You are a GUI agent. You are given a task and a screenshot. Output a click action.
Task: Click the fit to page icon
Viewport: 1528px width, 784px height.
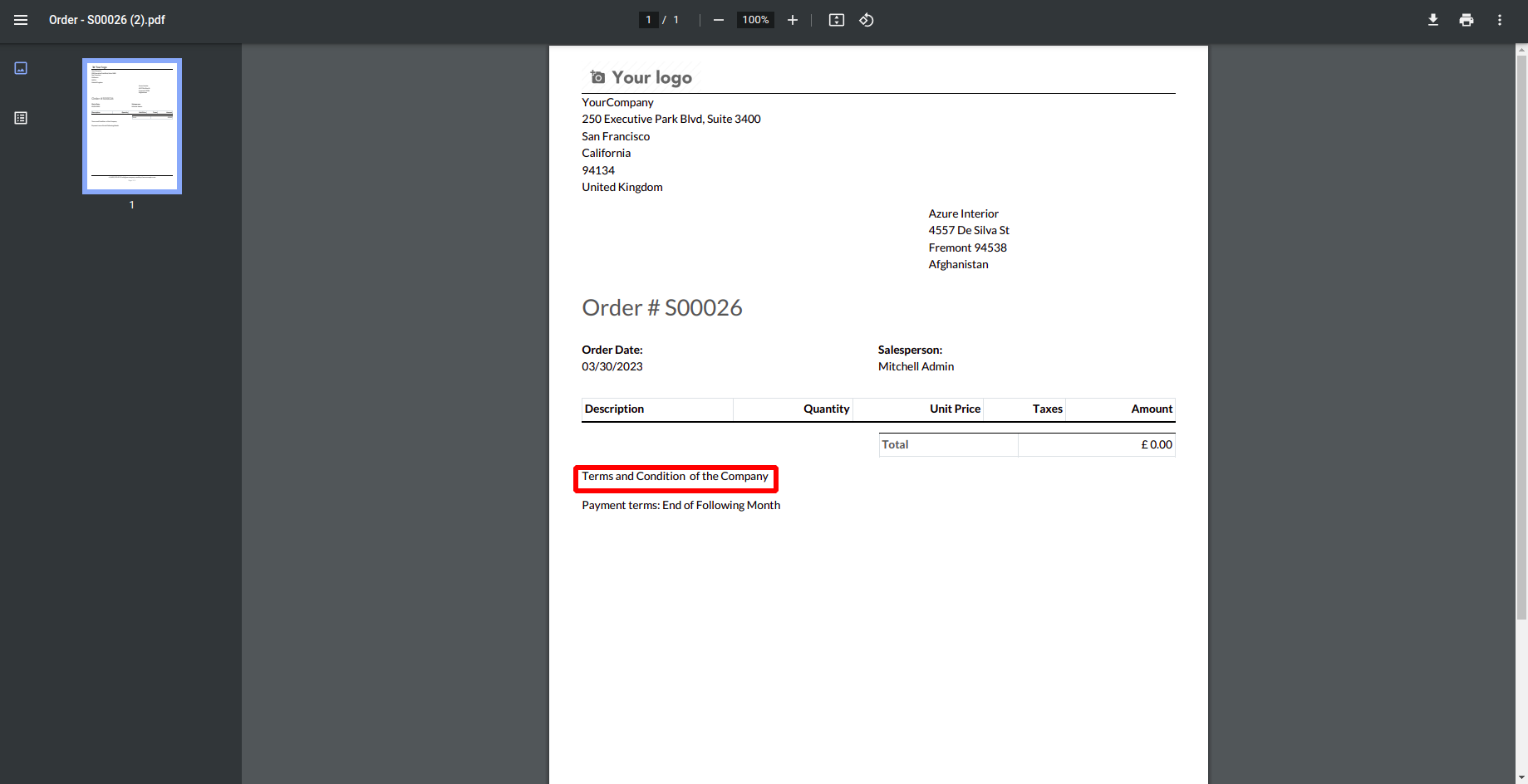[837, 20]
